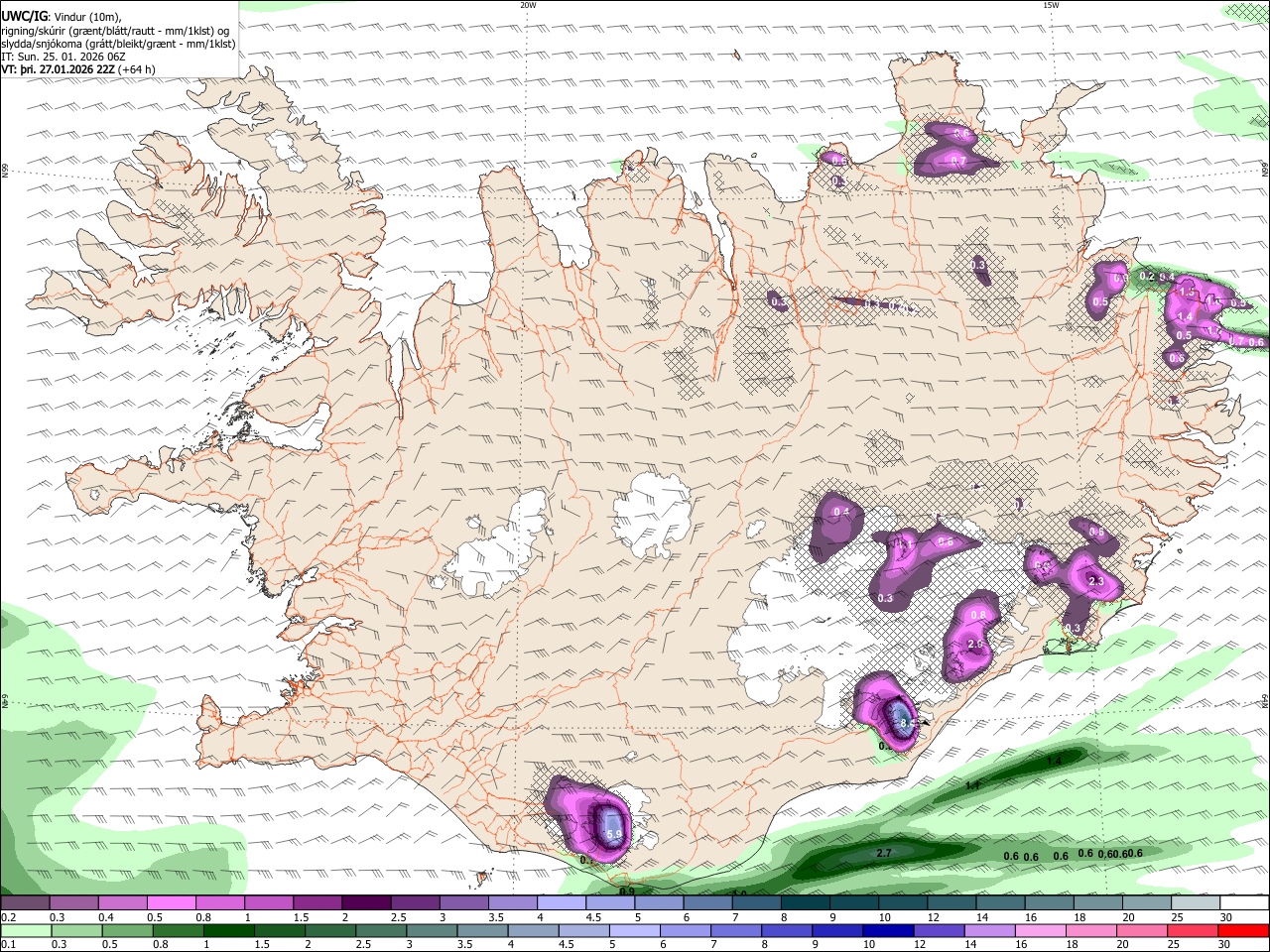1270x952 pixels.
Task: Click the '0.2' label on the top scale
Action: (x=8, y=917)
